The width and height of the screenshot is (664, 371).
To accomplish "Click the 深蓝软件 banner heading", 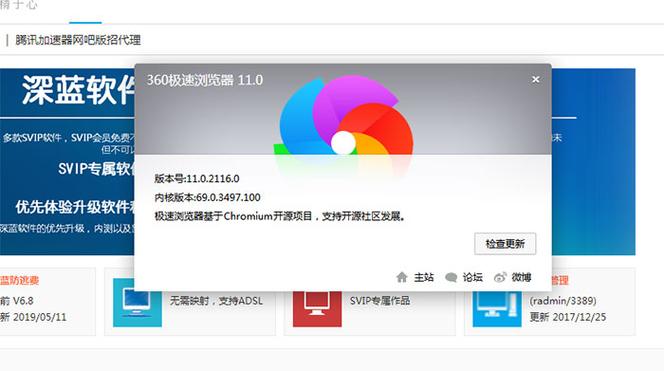I will 78,90.
